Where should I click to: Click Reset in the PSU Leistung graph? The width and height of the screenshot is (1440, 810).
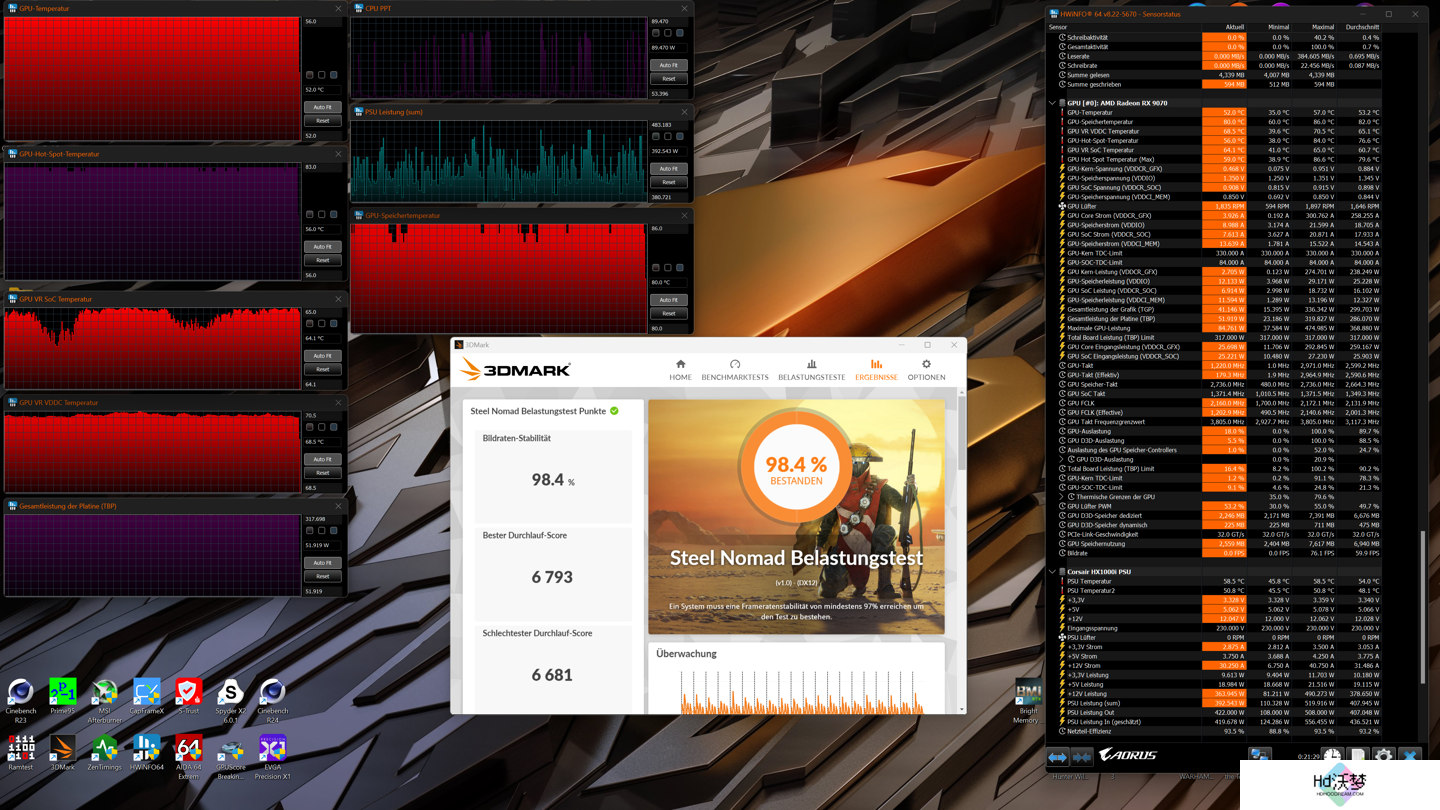tap(669, 182)
